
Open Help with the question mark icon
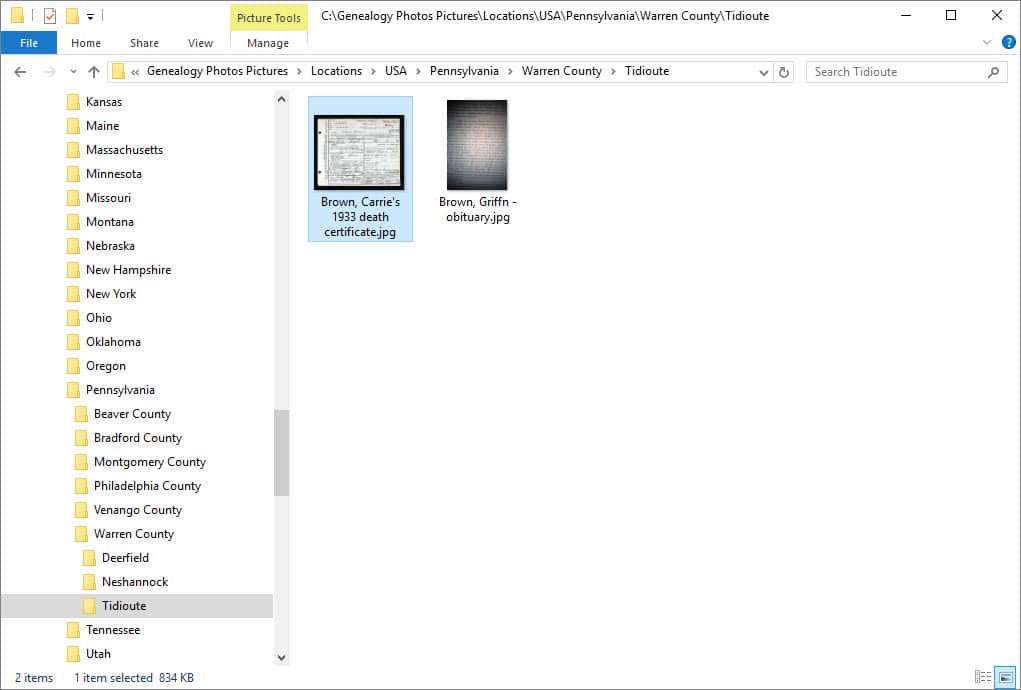[1008, 43]
